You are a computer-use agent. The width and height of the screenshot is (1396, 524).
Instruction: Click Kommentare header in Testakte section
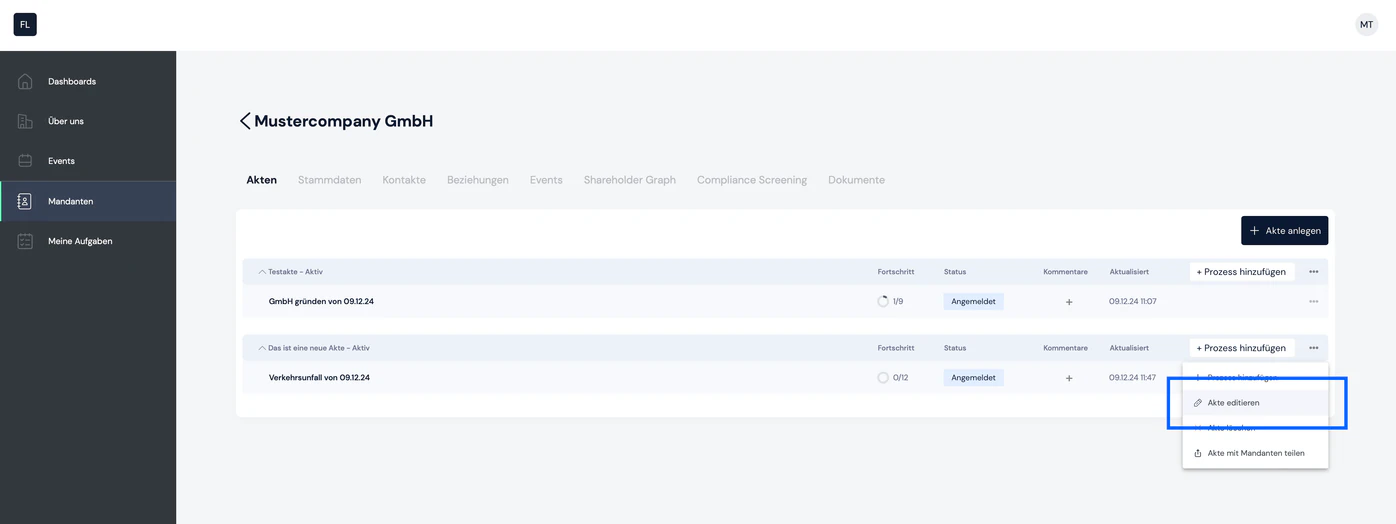[1065, 272]
